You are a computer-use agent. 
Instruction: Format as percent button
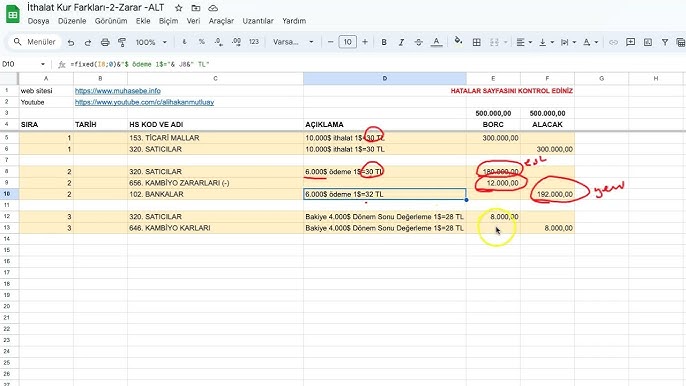(201, 42)
